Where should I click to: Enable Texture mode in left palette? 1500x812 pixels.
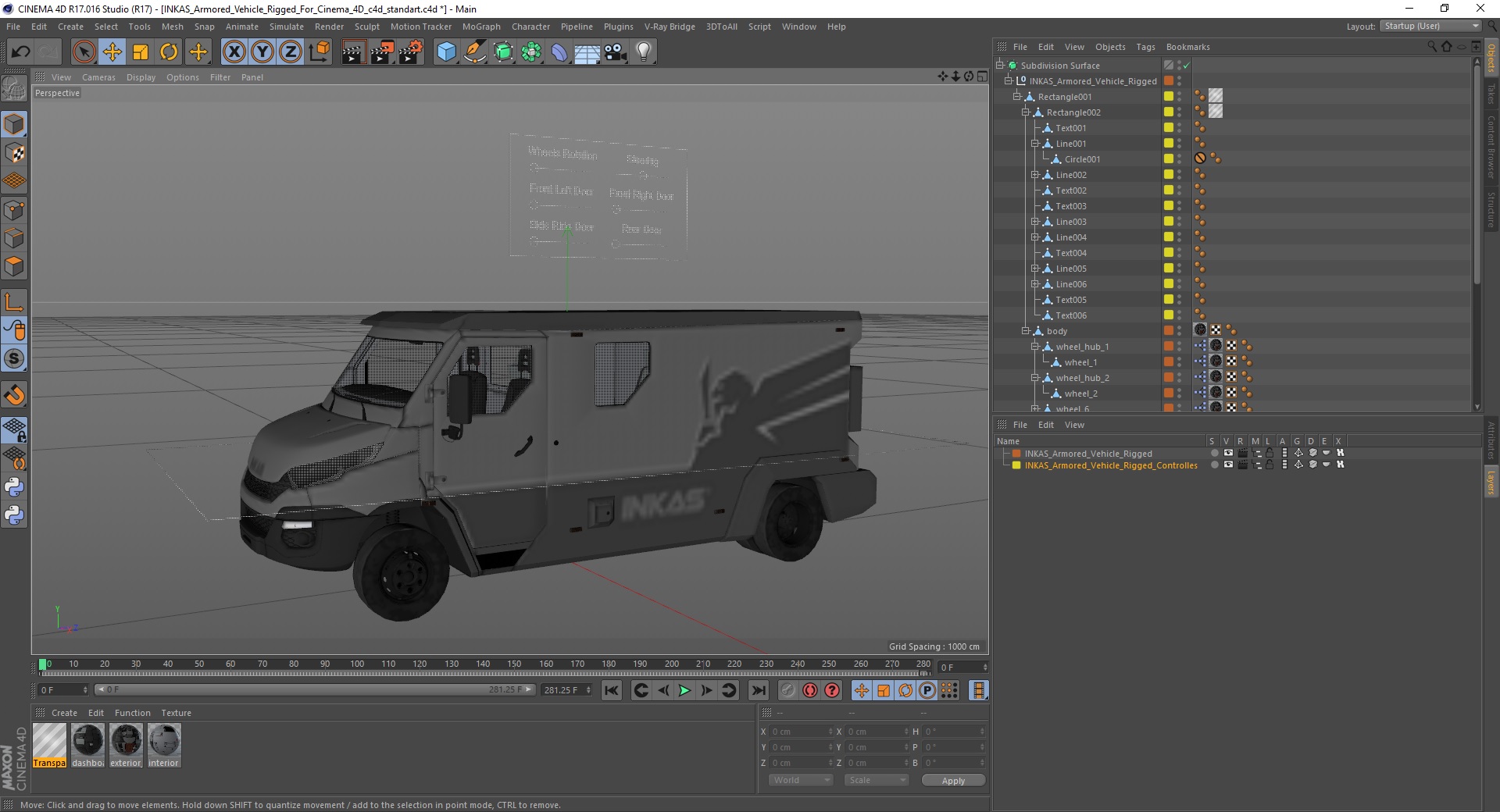click(14, 153)
